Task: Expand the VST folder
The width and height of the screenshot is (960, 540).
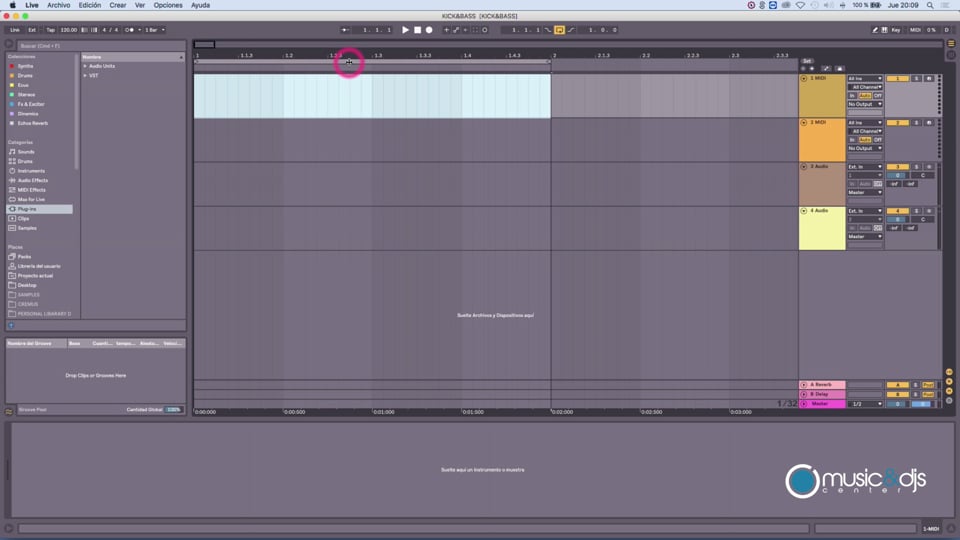Action: 85,75
